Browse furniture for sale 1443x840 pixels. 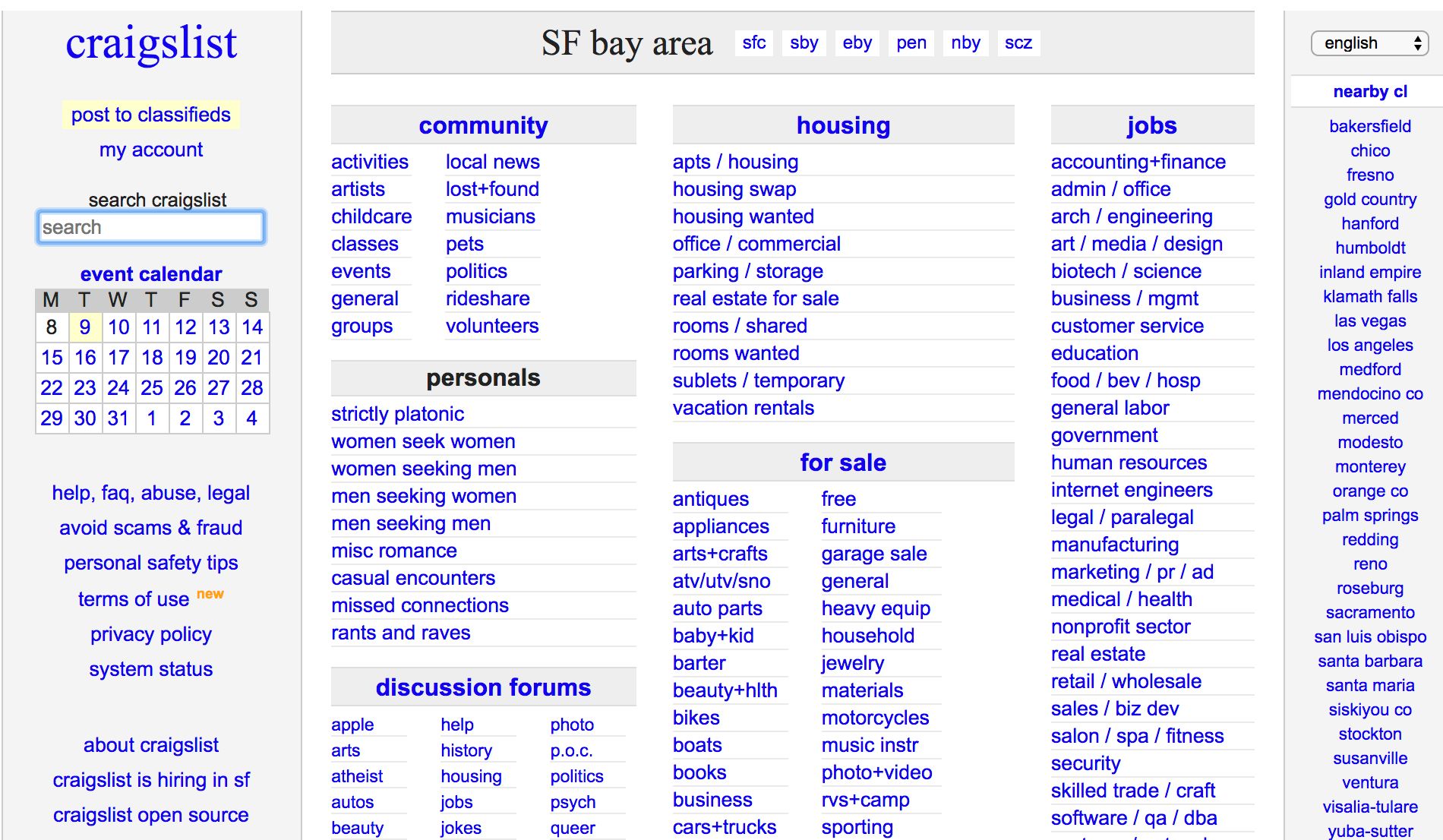pos(858,526)
